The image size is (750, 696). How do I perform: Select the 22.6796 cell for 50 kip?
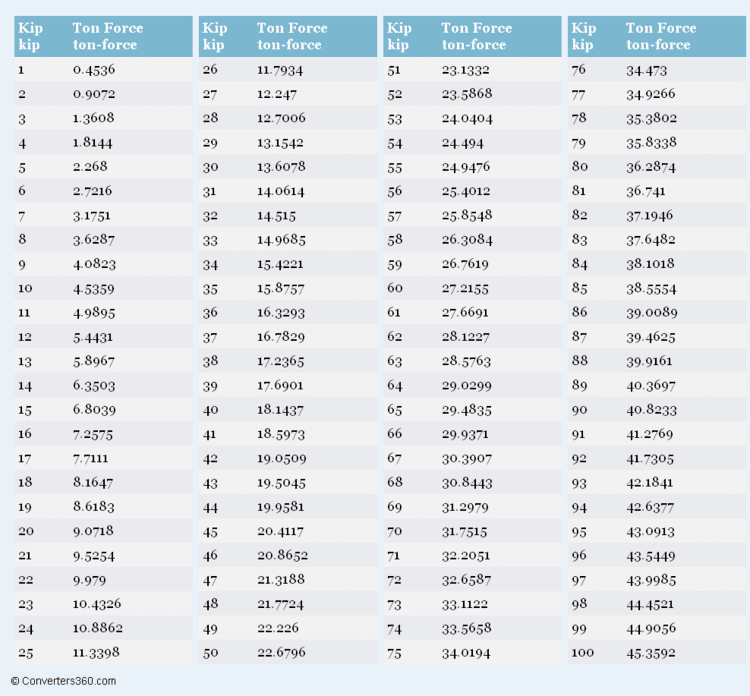pyautogui.click(x=283, y=653)
